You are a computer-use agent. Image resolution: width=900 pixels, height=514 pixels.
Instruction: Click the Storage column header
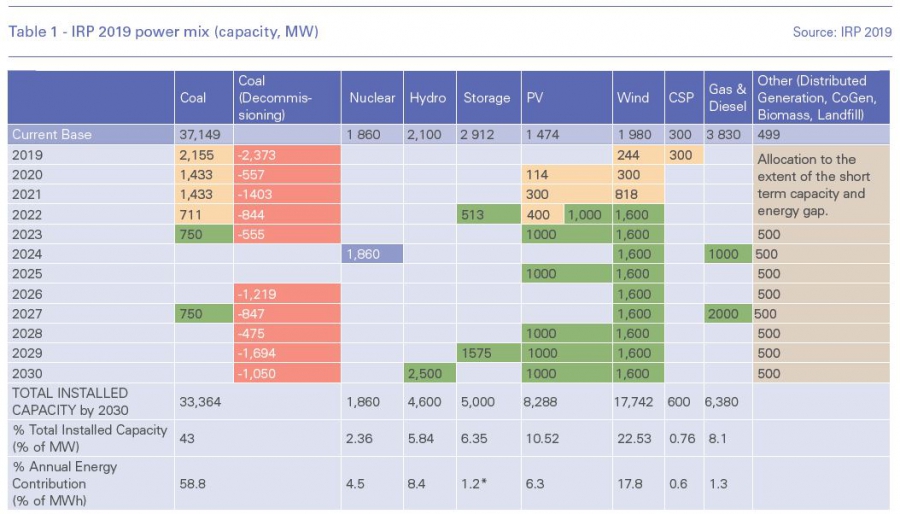tap(487, 98)
